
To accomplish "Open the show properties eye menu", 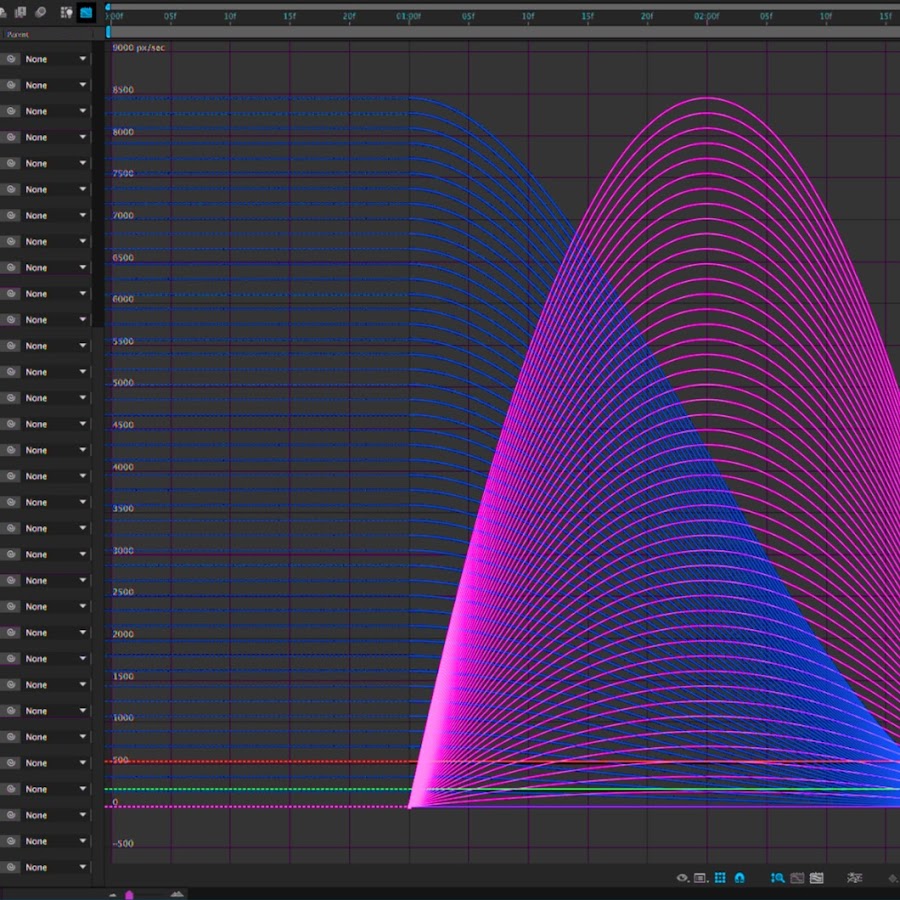I will [x=682, y=878].
